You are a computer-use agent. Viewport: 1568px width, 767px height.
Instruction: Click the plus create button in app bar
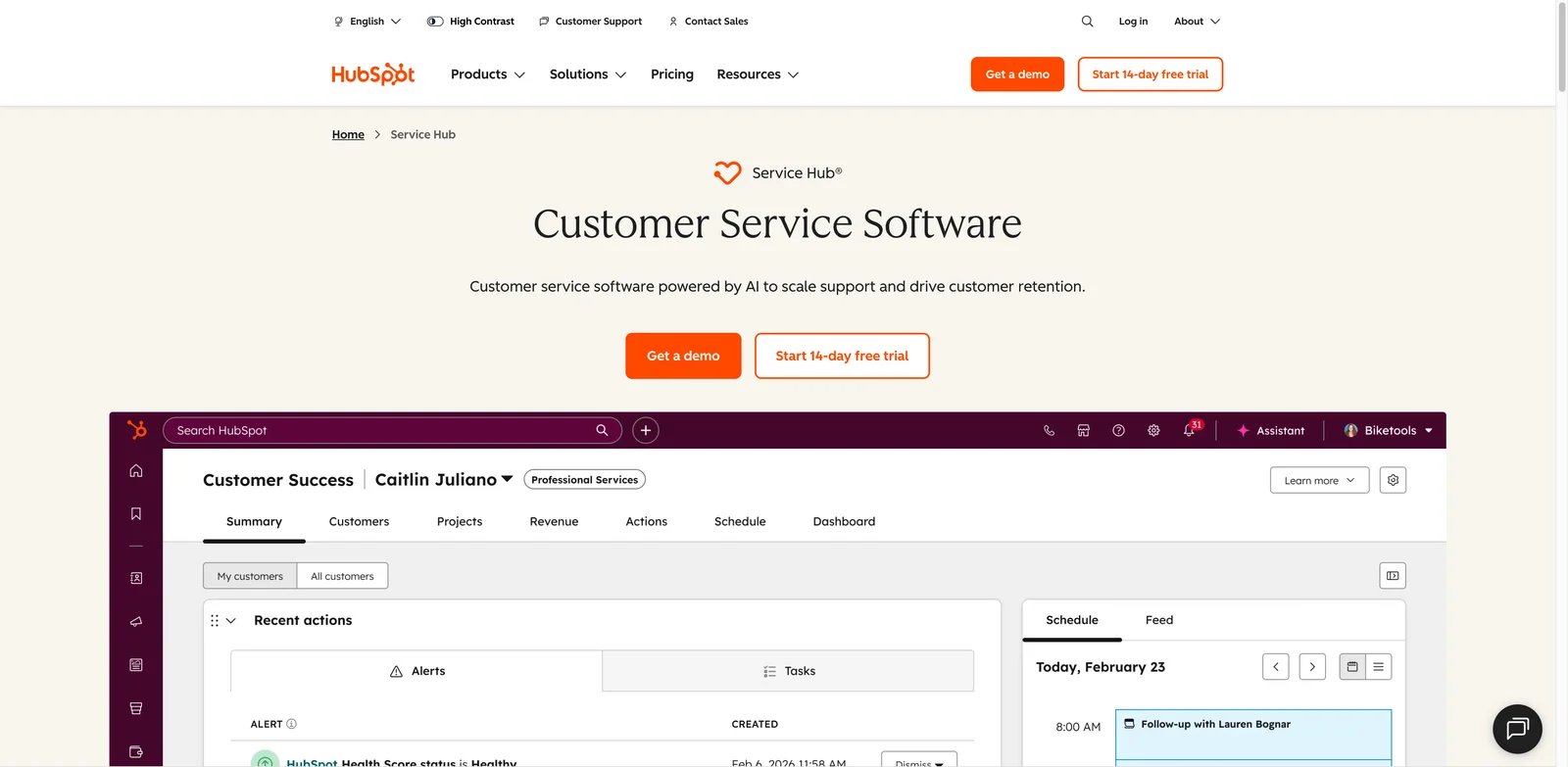point(645,430)
